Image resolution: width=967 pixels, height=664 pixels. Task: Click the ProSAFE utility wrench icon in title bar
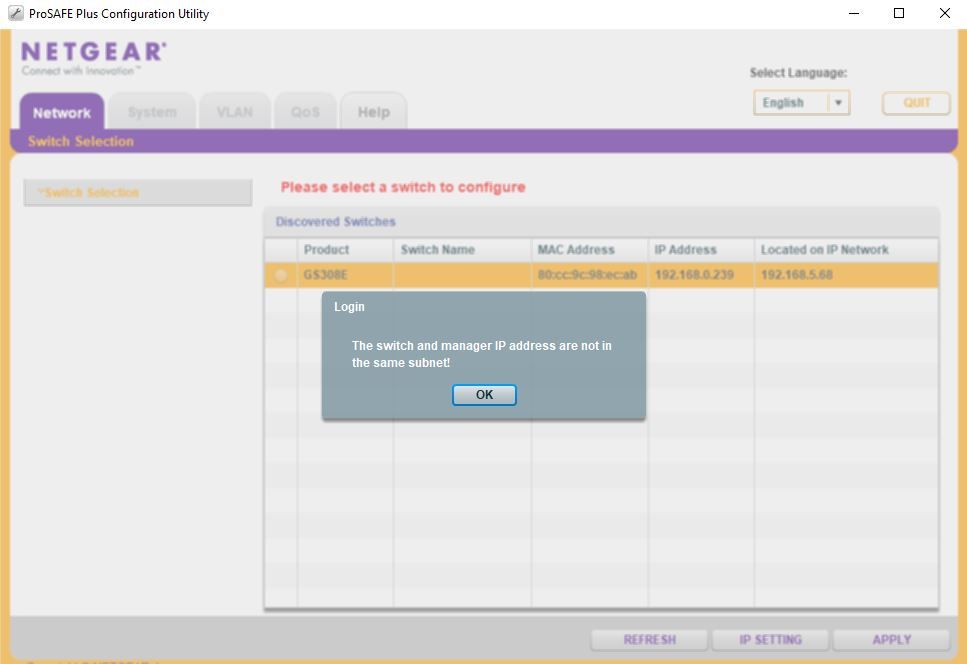pyautogui.click(x=15, y=14)
